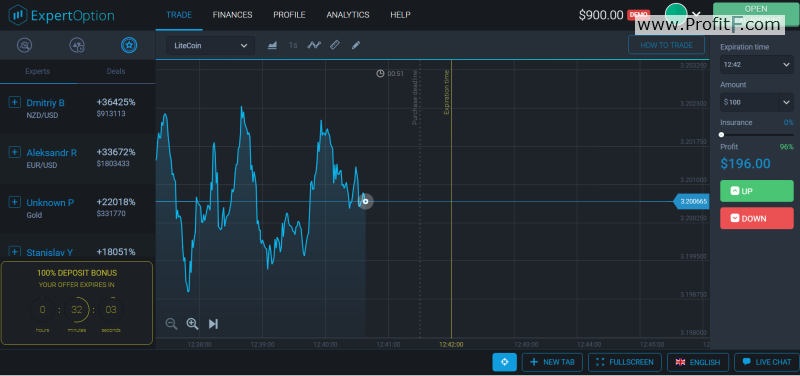Expand the account chevron near avatar
The image size is (800, 376).
click(696, 15)
